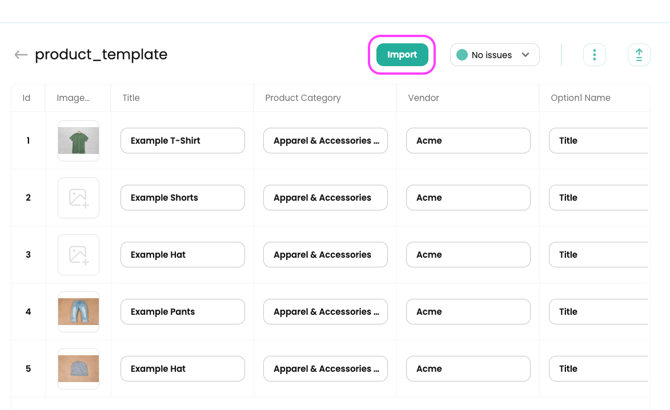
Task: Open the green T-shirt thumbnail in row 1
Action: pos(78,141)
